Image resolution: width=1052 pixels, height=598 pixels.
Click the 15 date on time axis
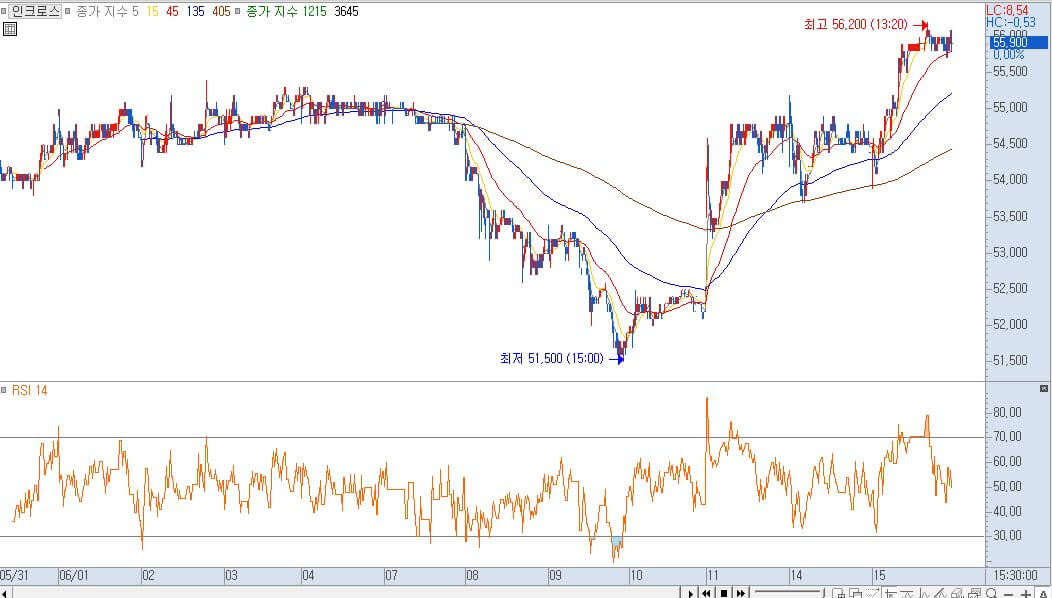tap(879, 576)
